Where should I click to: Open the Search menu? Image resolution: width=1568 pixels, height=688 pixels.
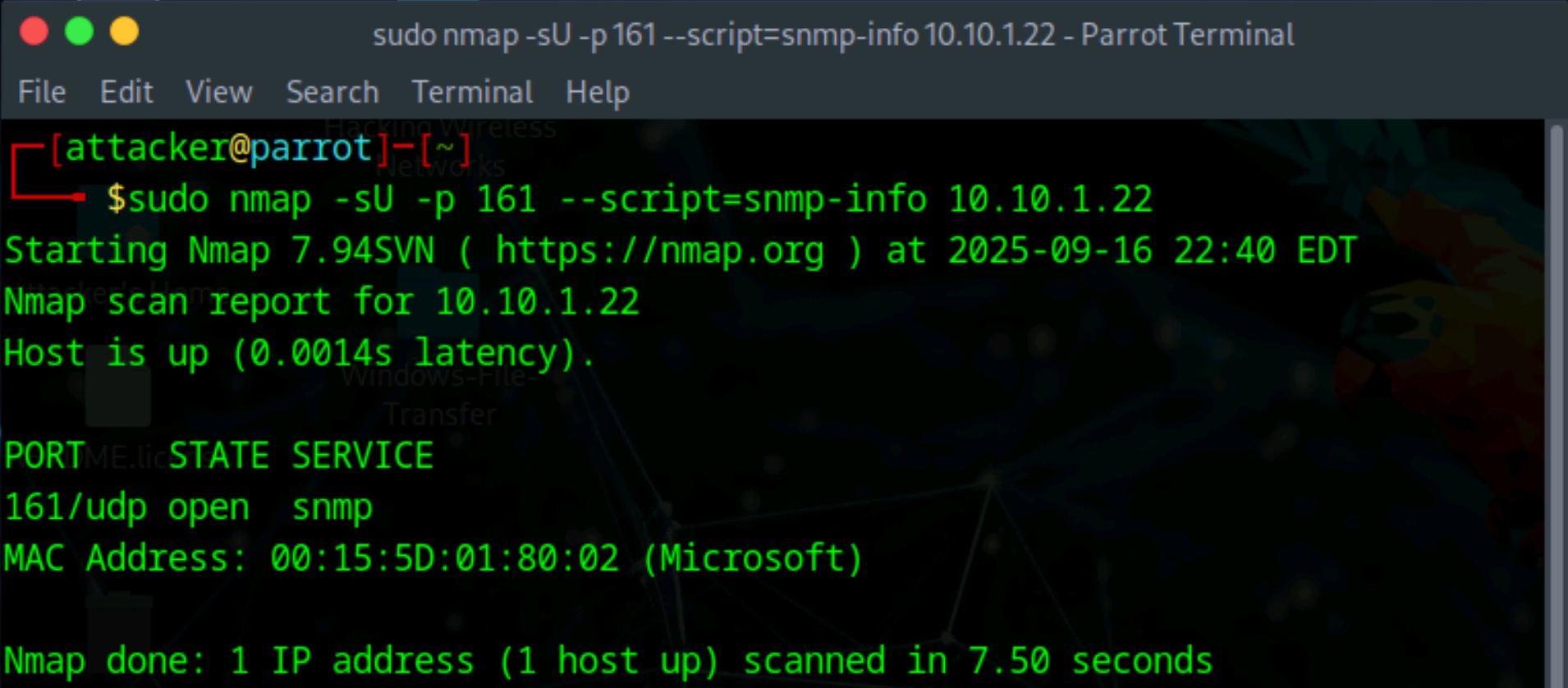point(332,92)
